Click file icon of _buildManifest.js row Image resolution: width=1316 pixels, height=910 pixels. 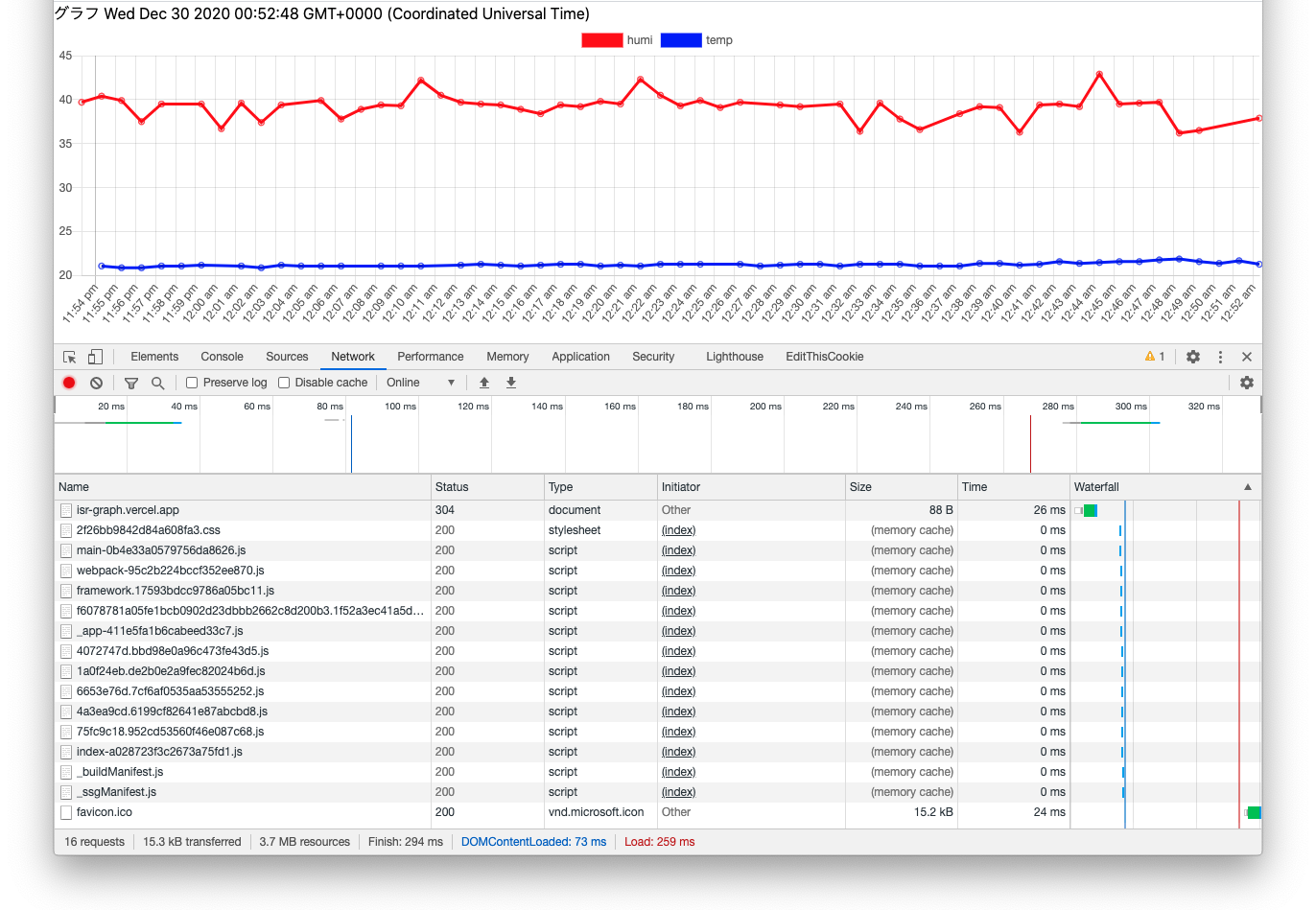(66, 772)
